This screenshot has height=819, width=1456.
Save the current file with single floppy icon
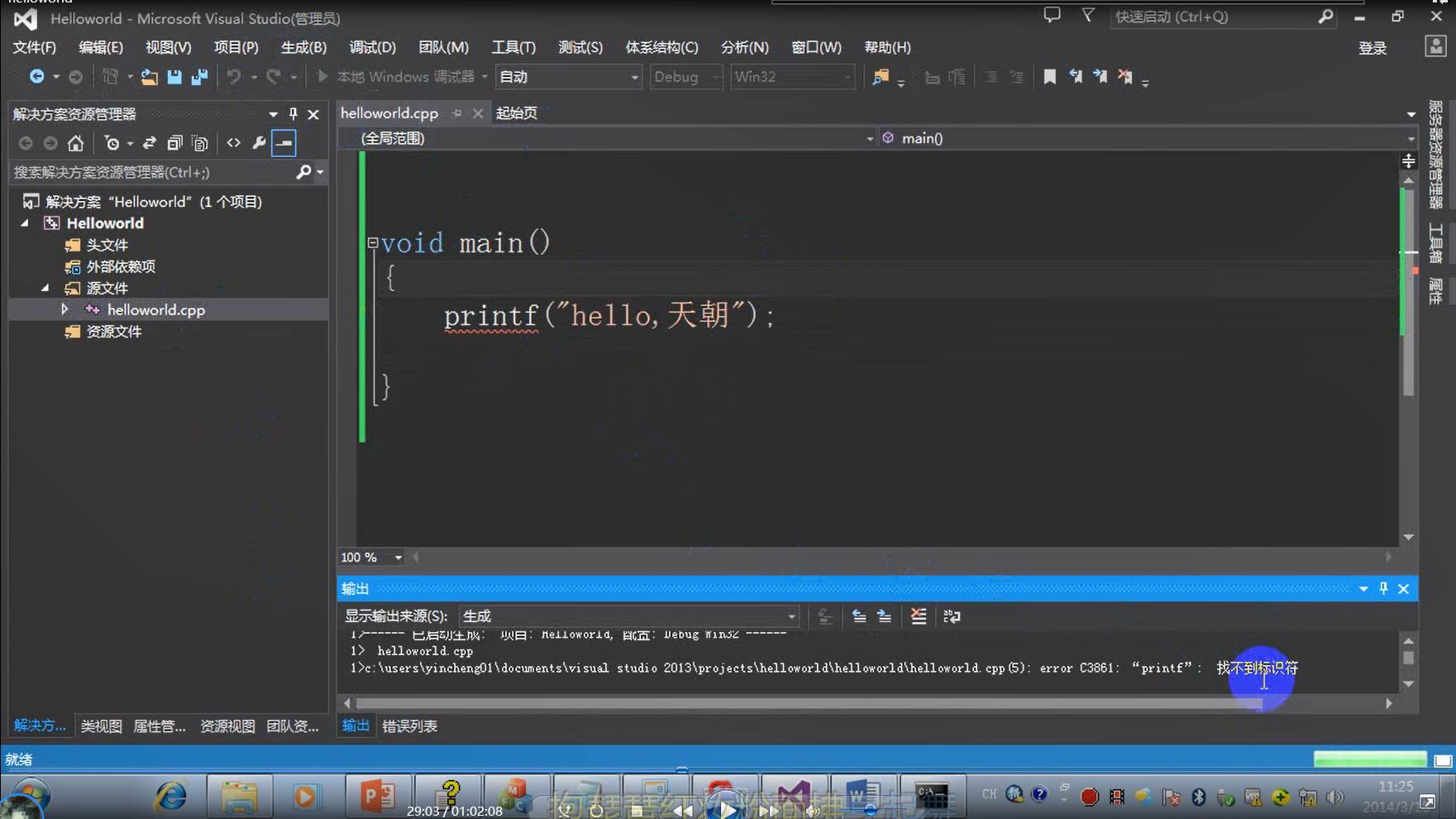[174, 77]
